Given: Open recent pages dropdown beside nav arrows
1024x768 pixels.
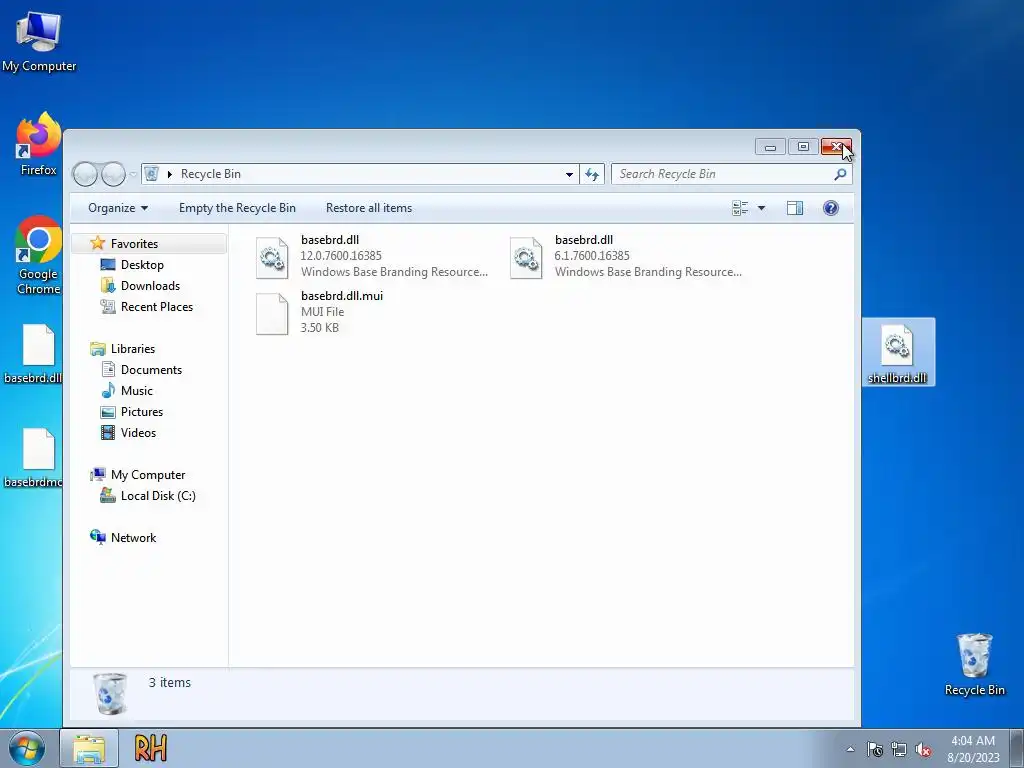Looking at the screenshot, I should click(133, 174).
